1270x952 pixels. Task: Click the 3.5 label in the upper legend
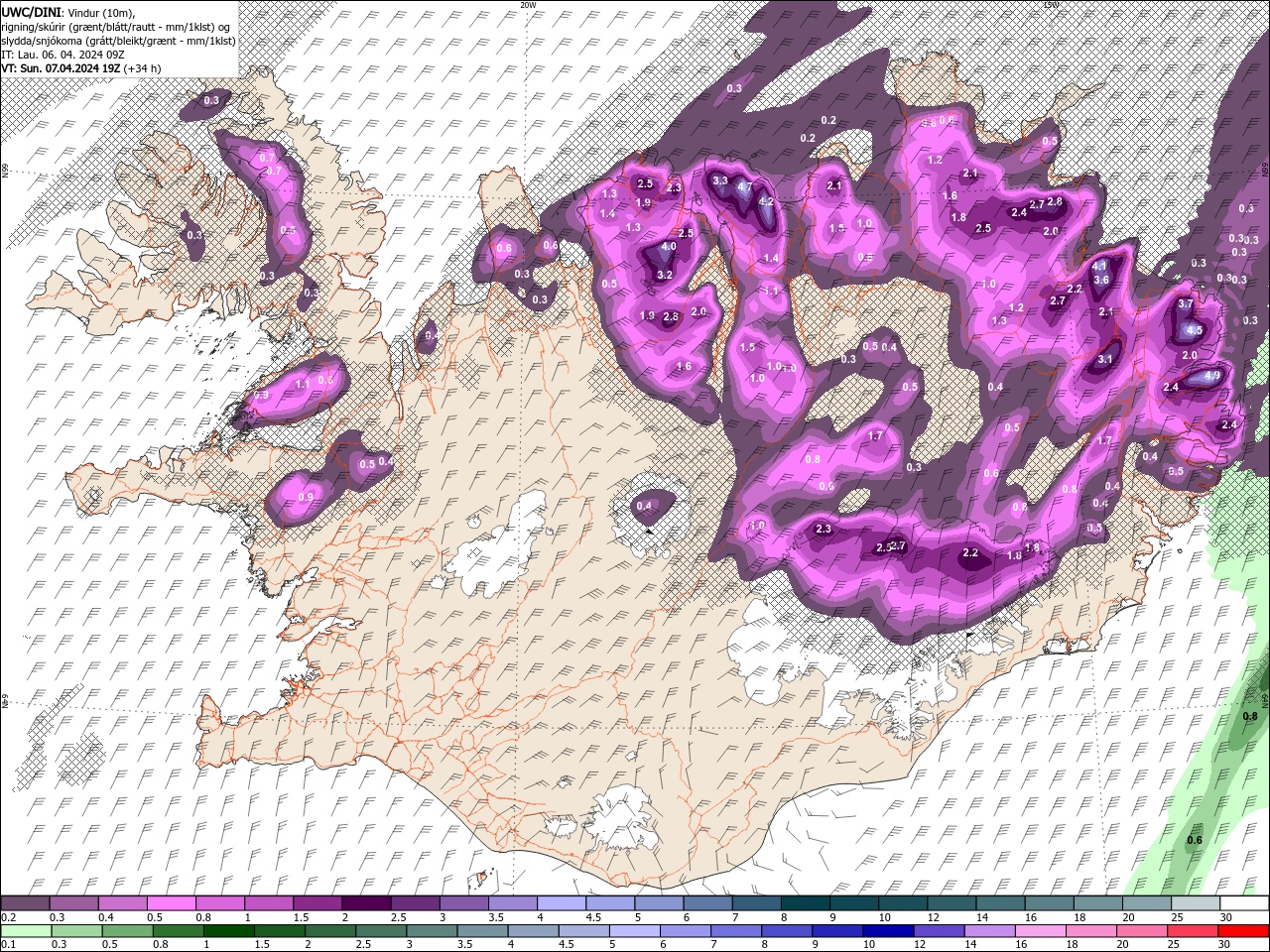point(496,917)
